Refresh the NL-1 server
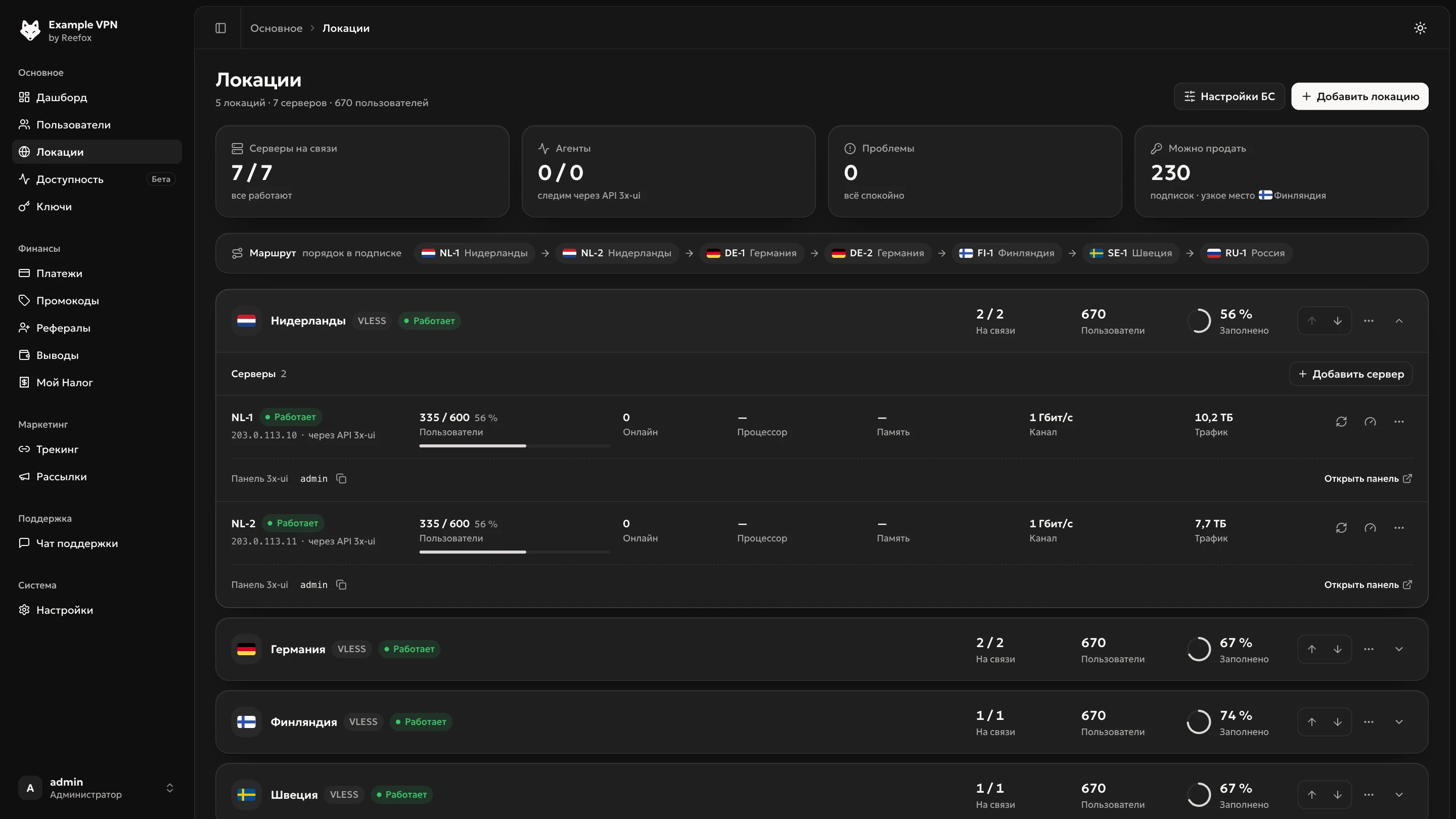Image resolution: width=1456 pixels, height=819 pixels. 1341,422
